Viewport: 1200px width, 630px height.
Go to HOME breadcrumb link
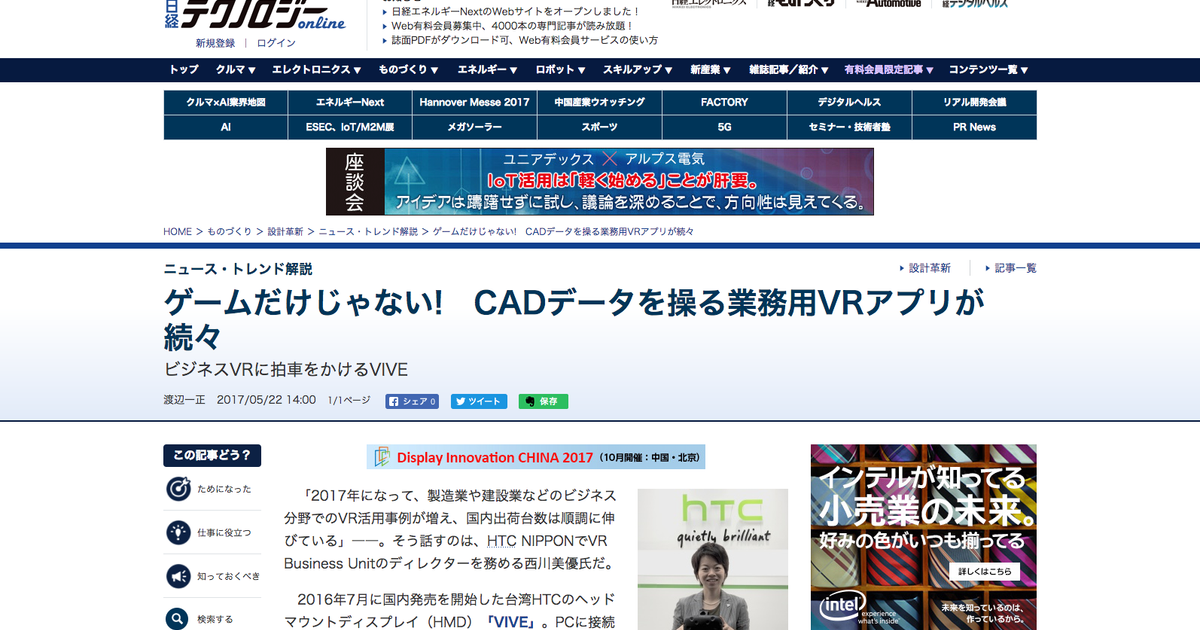[x=177, y=231]
